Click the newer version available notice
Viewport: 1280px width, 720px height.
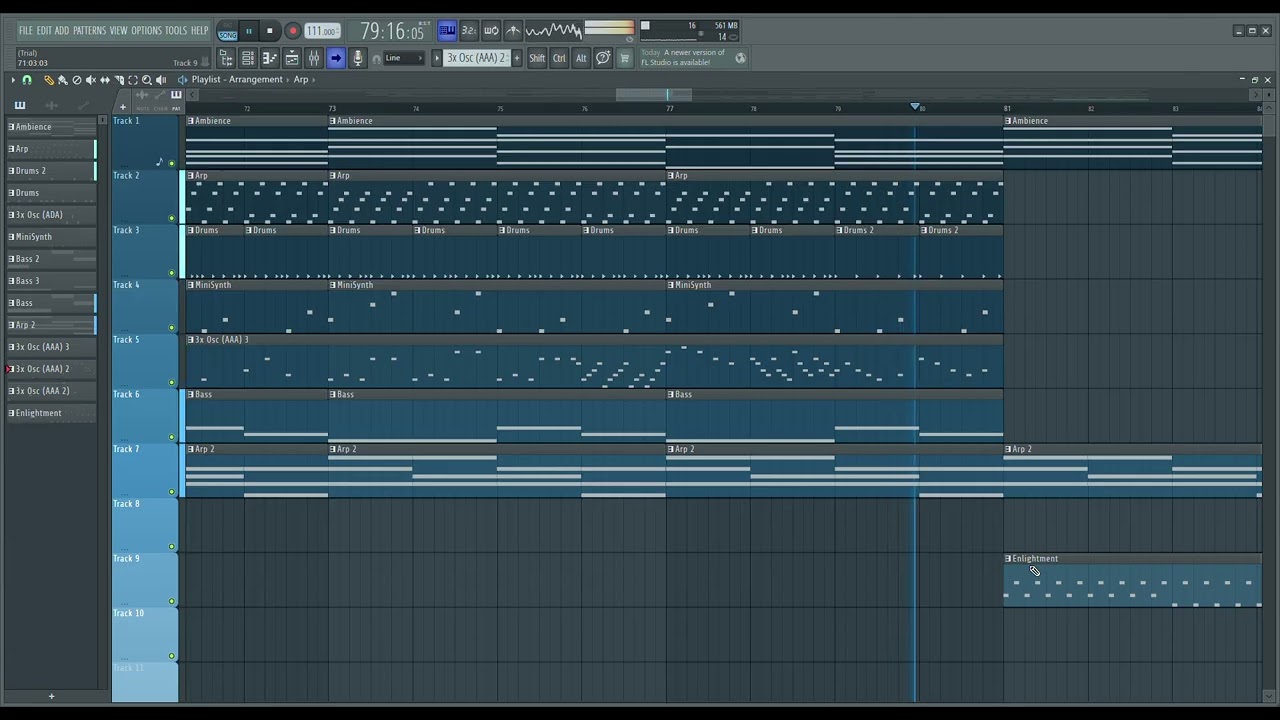(684, 58)
